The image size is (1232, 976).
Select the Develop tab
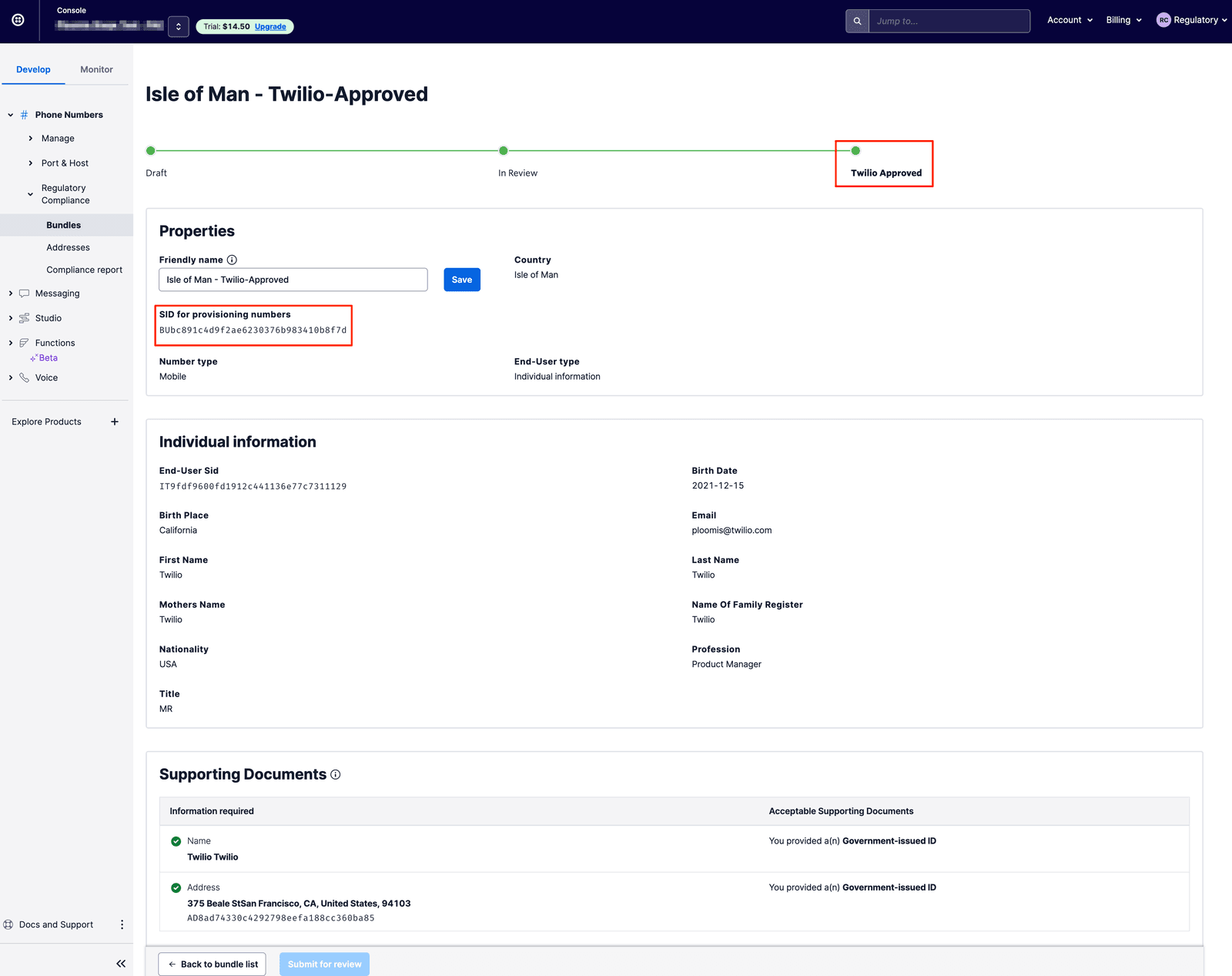pos(33,69)
